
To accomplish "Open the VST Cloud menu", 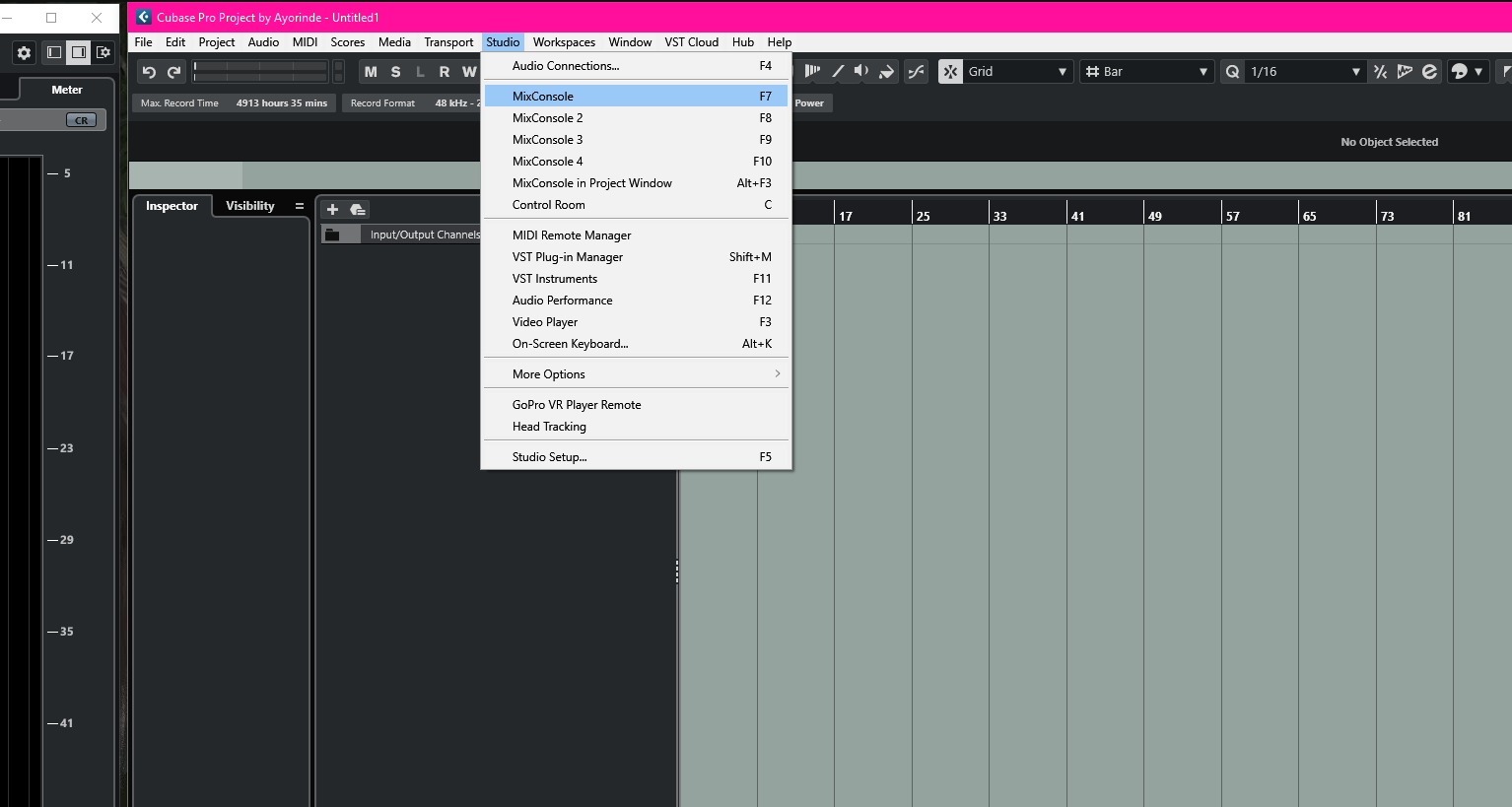I will pyautogui.click(x=691, y=42).
